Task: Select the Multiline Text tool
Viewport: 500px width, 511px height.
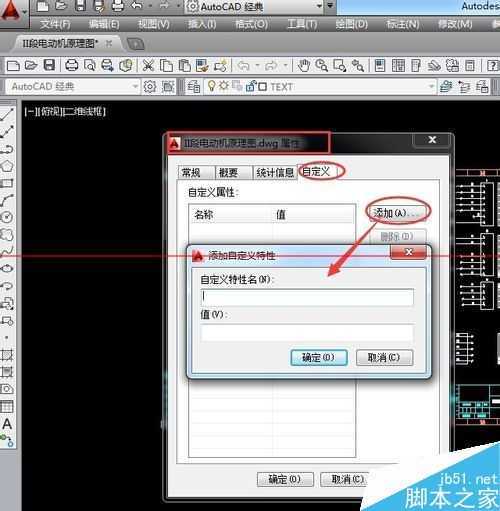Action: click(7, 424)
